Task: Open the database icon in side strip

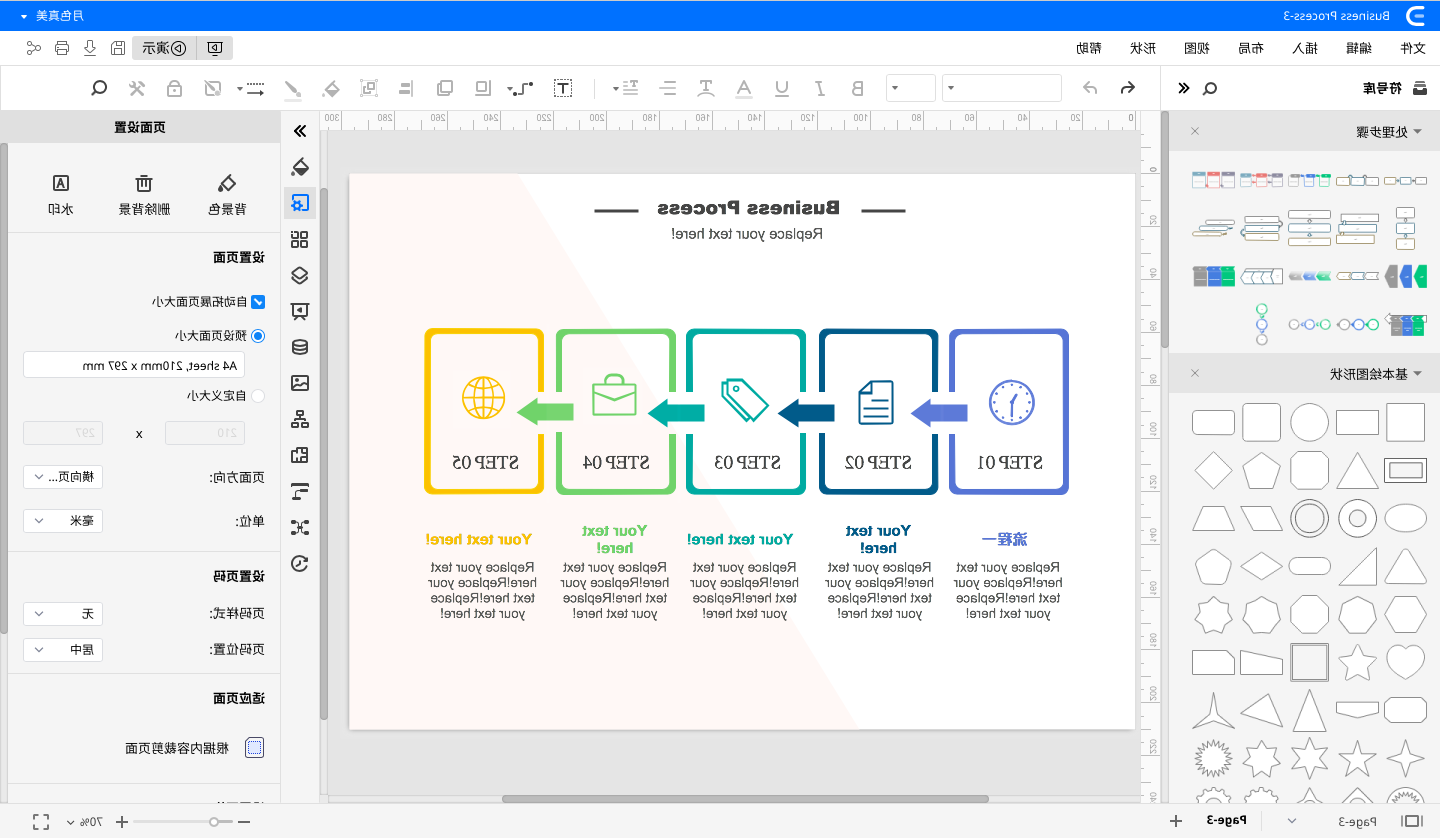Action: (300, 347)
